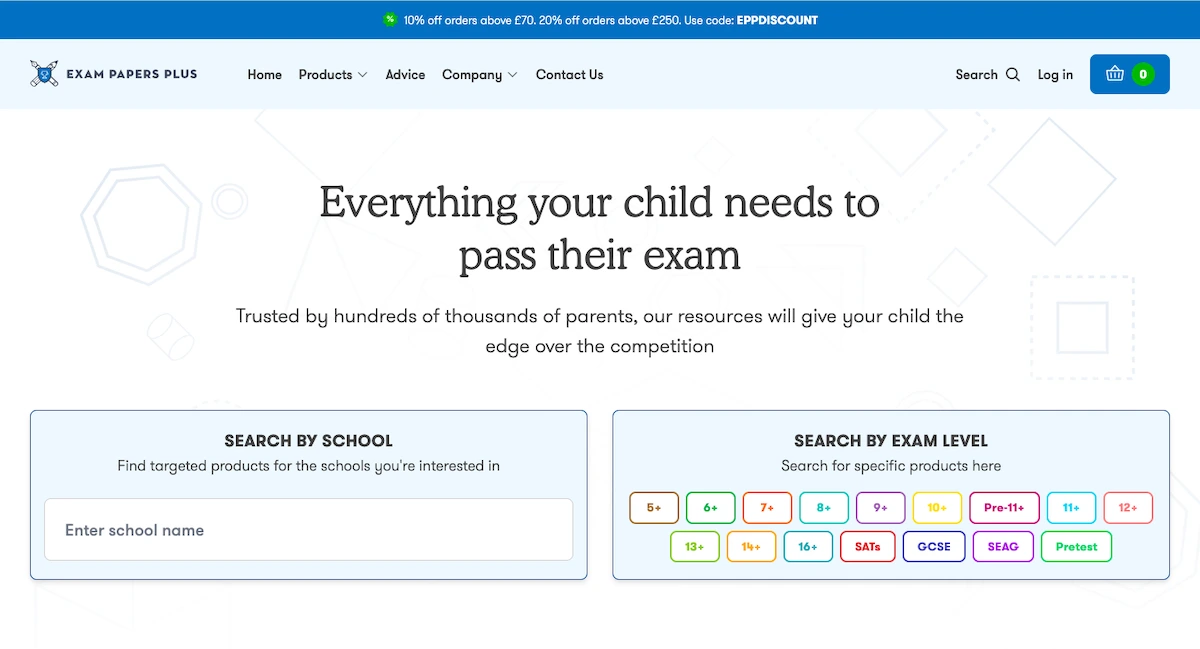1200x649 pixels.
Task: Select the GCSE exam level
Action: coord(934,547)
